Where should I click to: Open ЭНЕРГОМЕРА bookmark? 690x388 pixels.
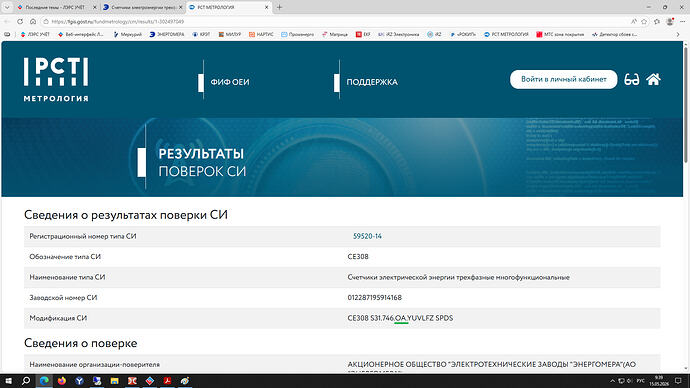pyautogui.click(x=166, y=34)
